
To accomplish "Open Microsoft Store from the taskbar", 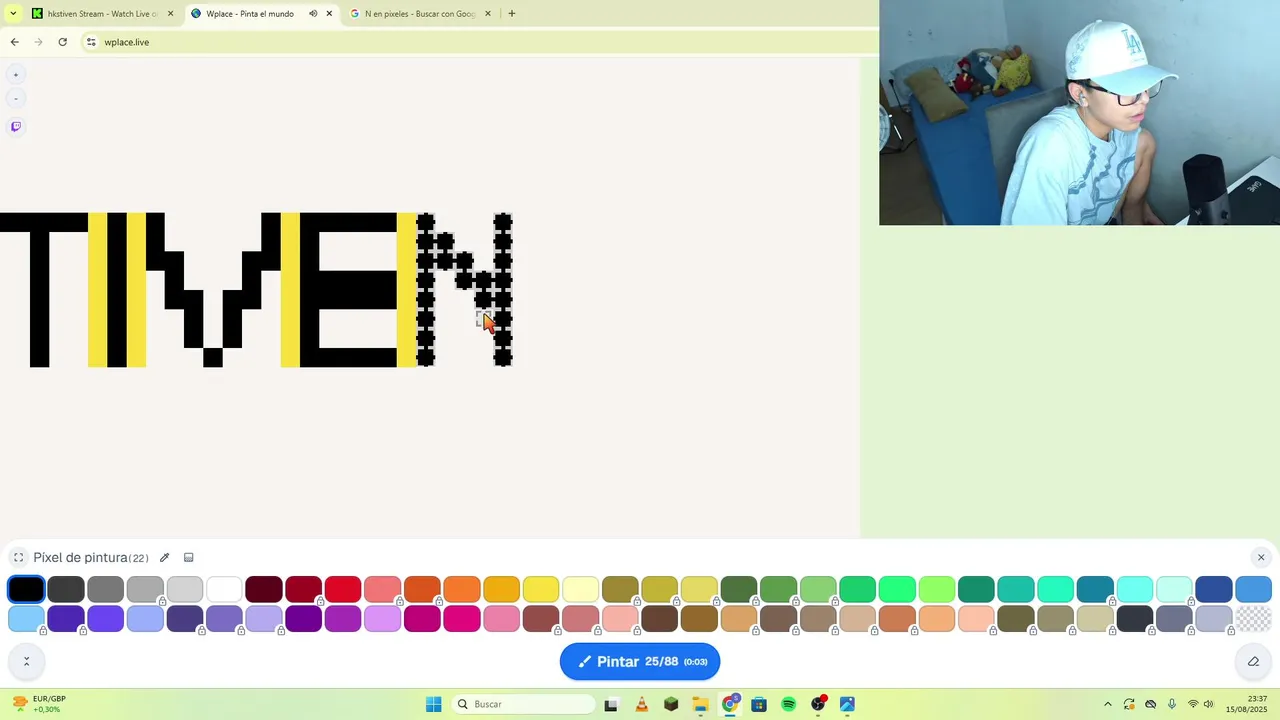I will [759, 704].
